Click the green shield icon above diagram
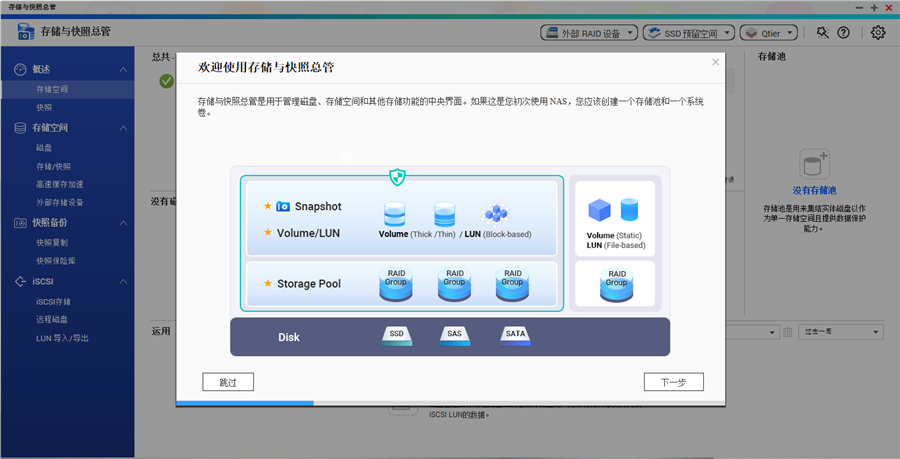This screenshot has height=459, width=900. pyautogui.click(x=397, y=177)
